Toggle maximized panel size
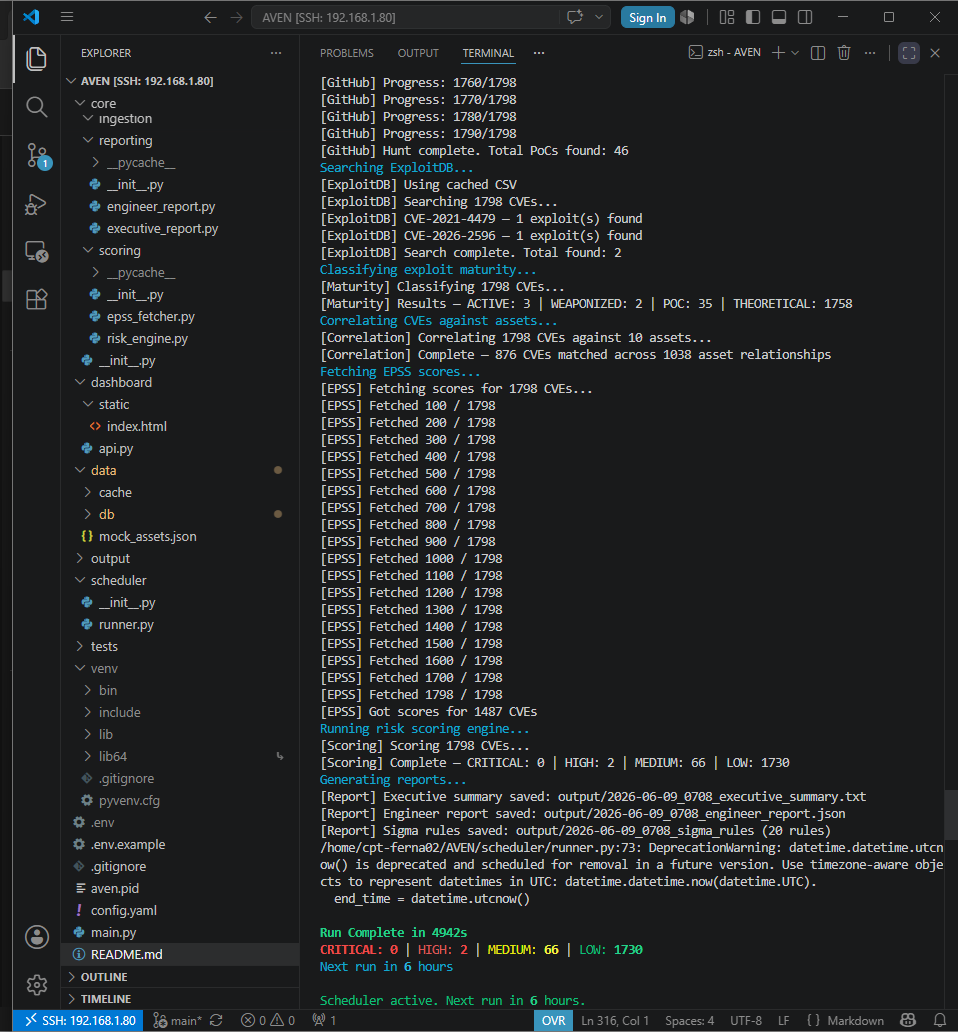The width and height of the screenshot is (958, 1032). tap(909, 53)
